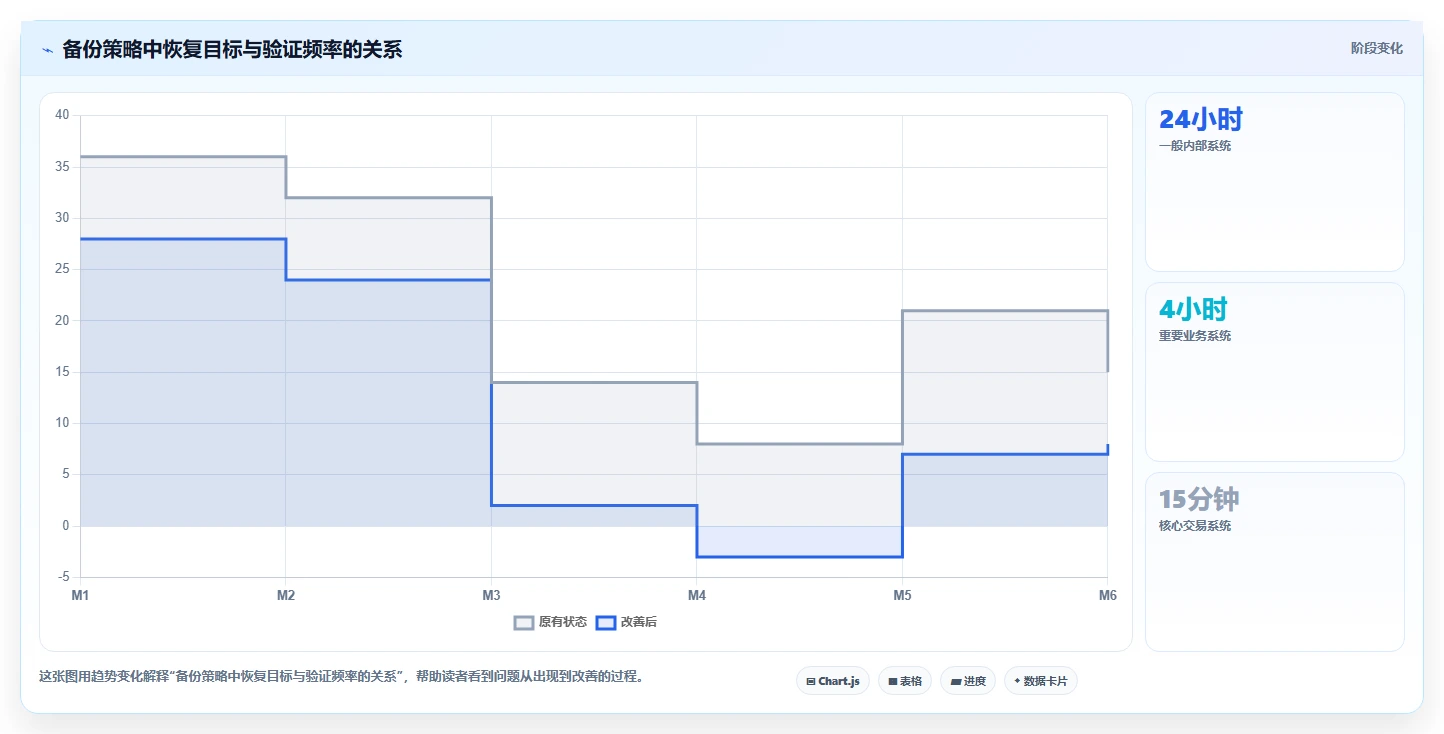Click the 备份策略中恢复目标与验证频率的关系 title
This screenshot has height=734, width=1444.
(232, 49)
